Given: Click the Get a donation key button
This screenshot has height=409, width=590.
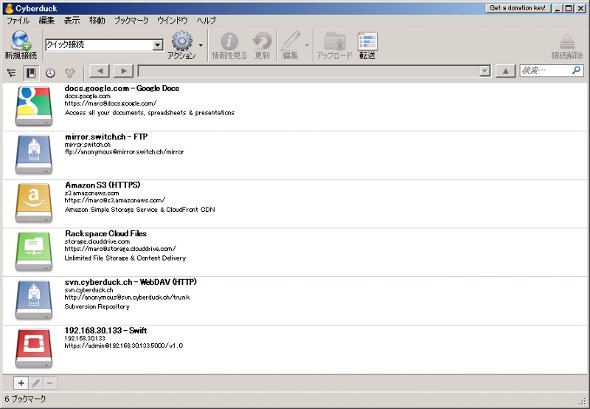Looking at the screenshot, I should 518,8.
